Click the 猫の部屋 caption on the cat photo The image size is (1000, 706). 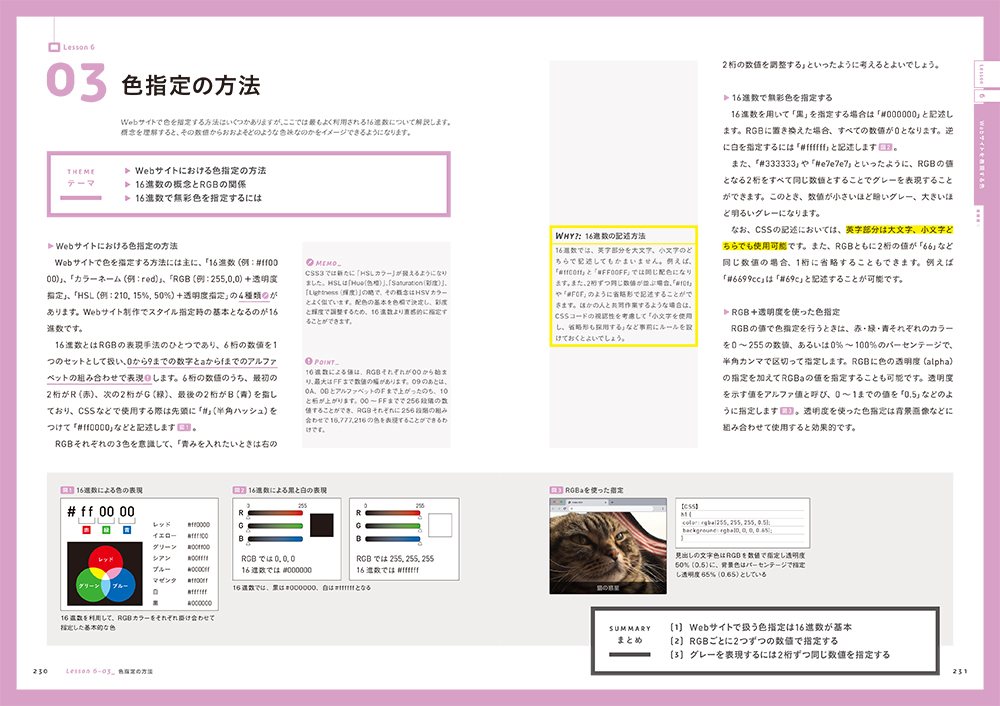click(607, 588)
